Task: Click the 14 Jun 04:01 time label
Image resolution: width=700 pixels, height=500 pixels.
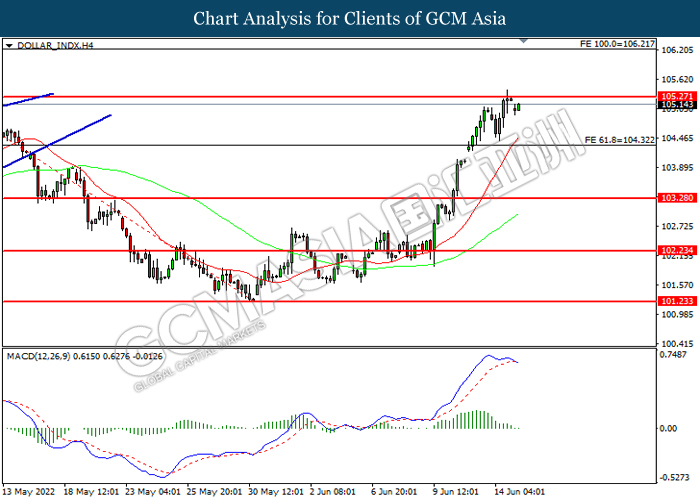Action: (520, 492)
